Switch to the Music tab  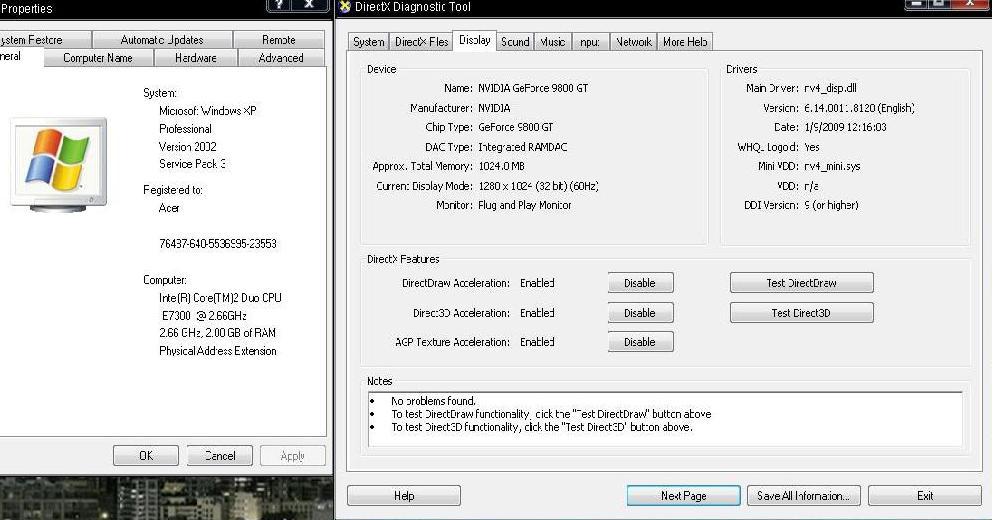(552, 42)
